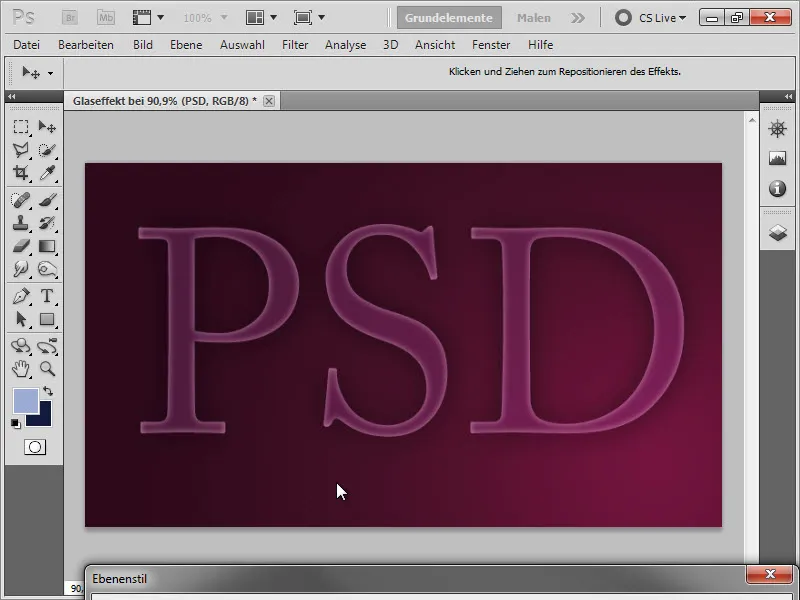Open the Filter menu
Screen dimensions: 800x600
[x=295, y=45]
